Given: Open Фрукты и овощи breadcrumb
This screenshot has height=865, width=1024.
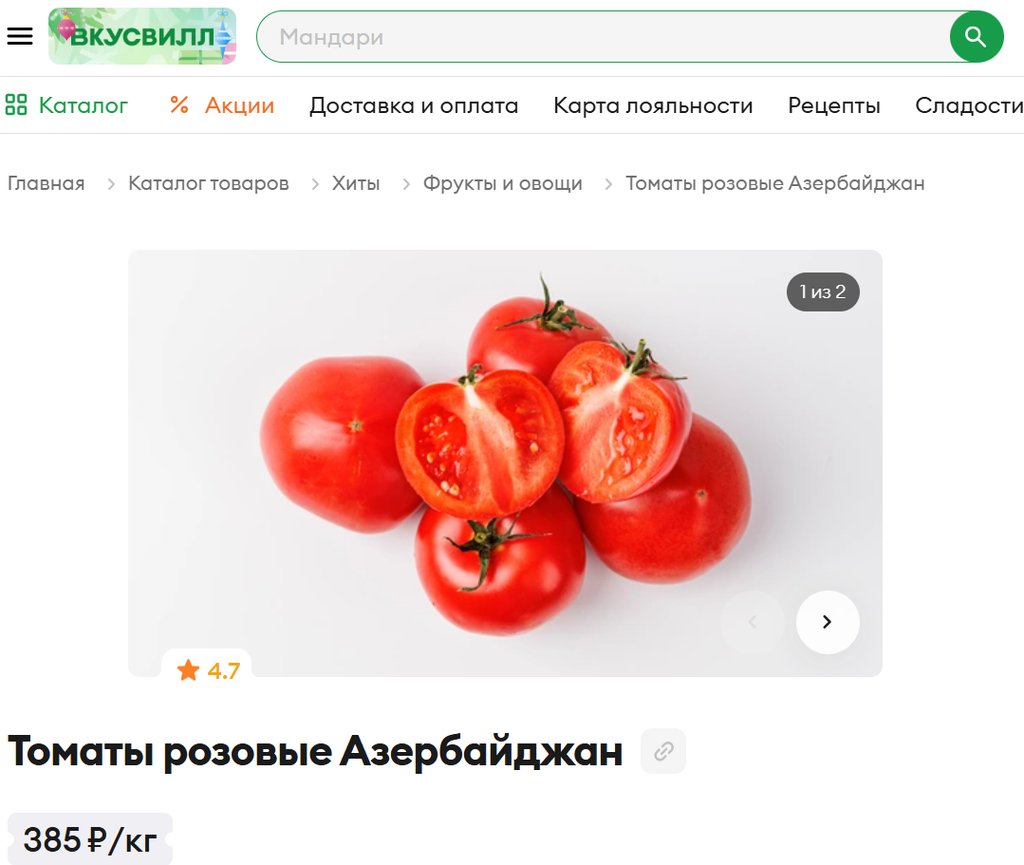Looking at the screenshot, I should pyautogui.click(x=502, y=183).
